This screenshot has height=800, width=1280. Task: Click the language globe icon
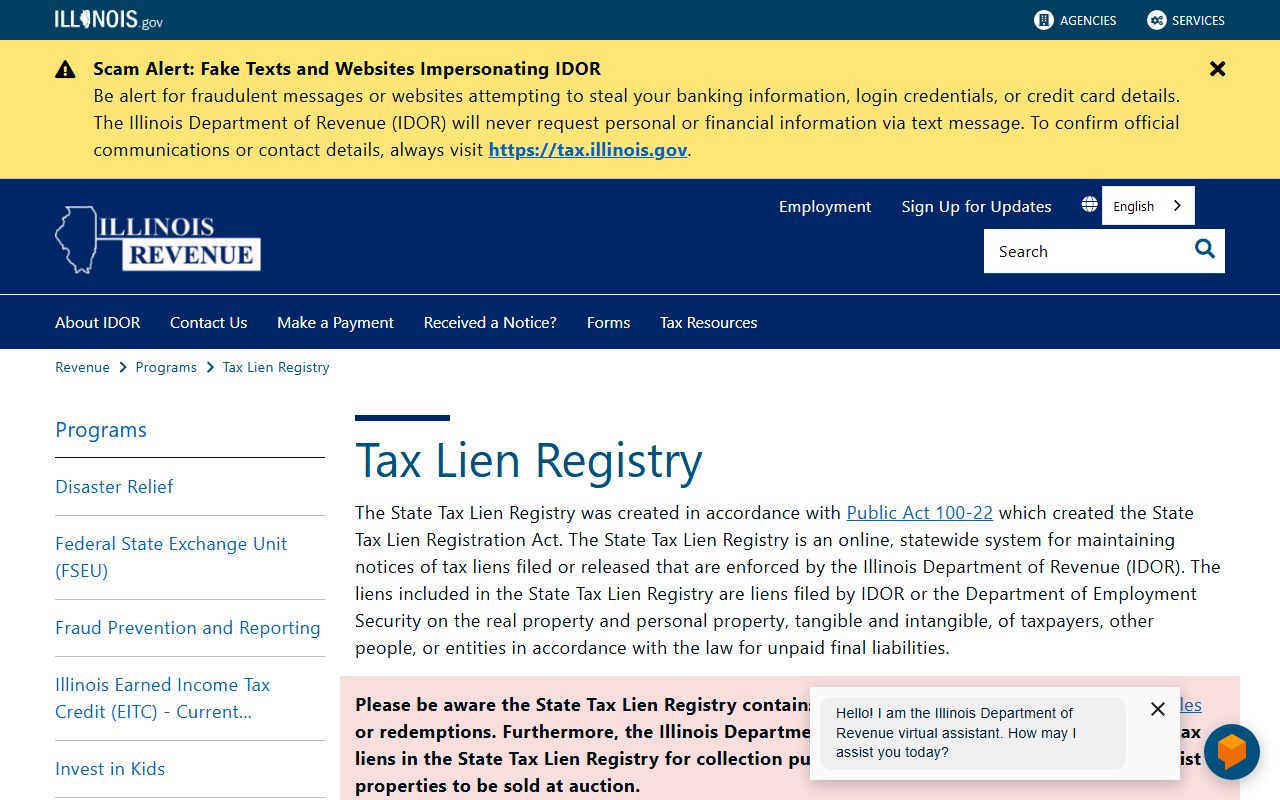(x=1089, y=205)
